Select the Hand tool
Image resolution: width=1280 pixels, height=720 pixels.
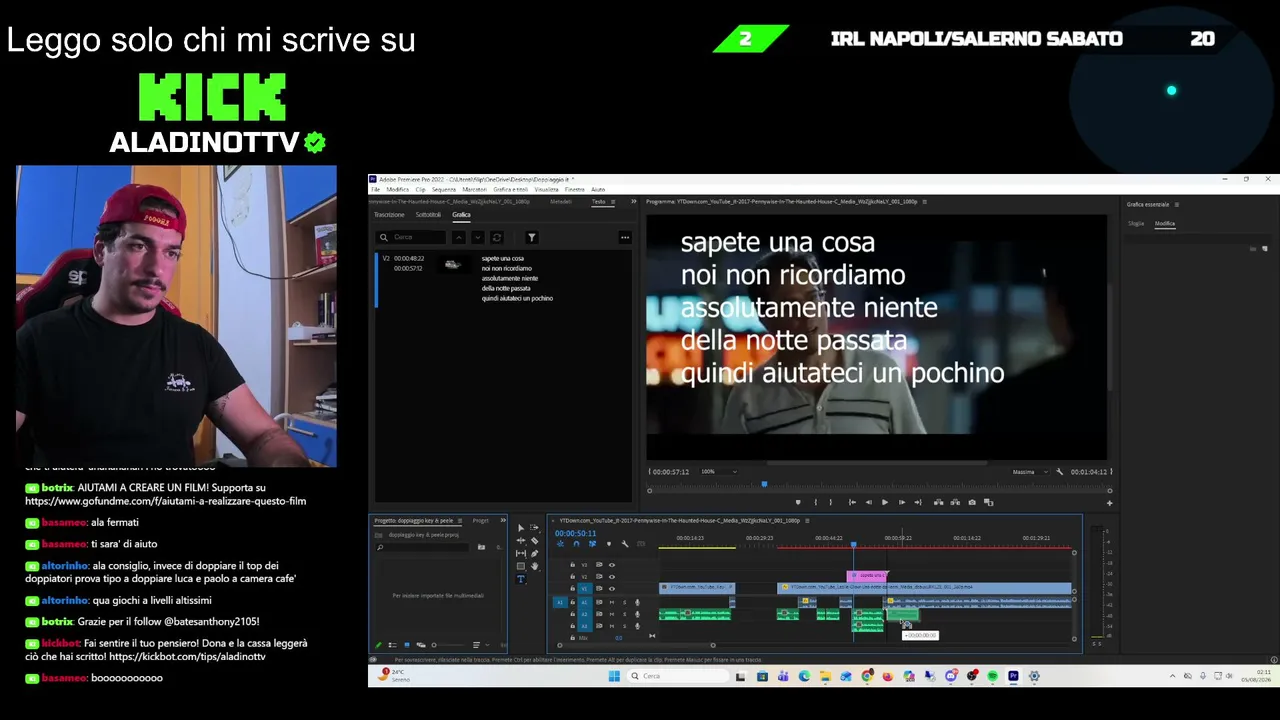[534, 566]
